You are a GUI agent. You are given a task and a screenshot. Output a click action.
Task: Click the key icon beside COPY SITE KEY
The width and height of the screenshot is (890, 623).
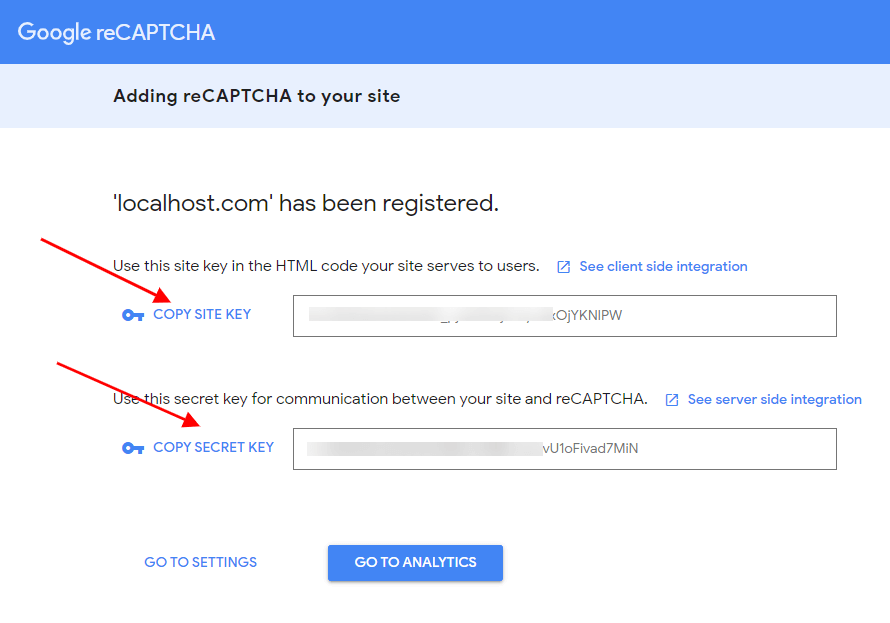click(x=133, y=315)
